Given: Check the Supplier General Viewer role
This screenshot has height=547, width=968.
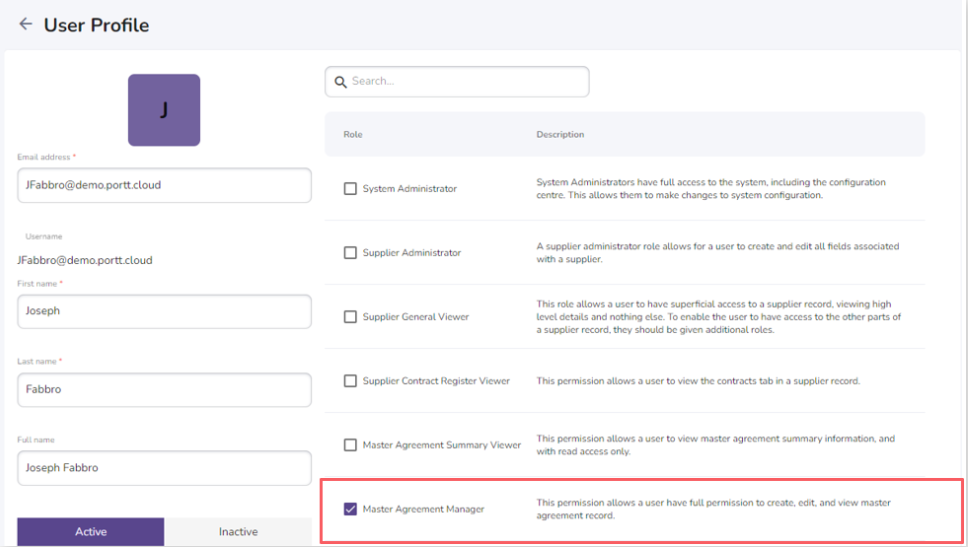Looking at the screenshot, I should 350,317.
